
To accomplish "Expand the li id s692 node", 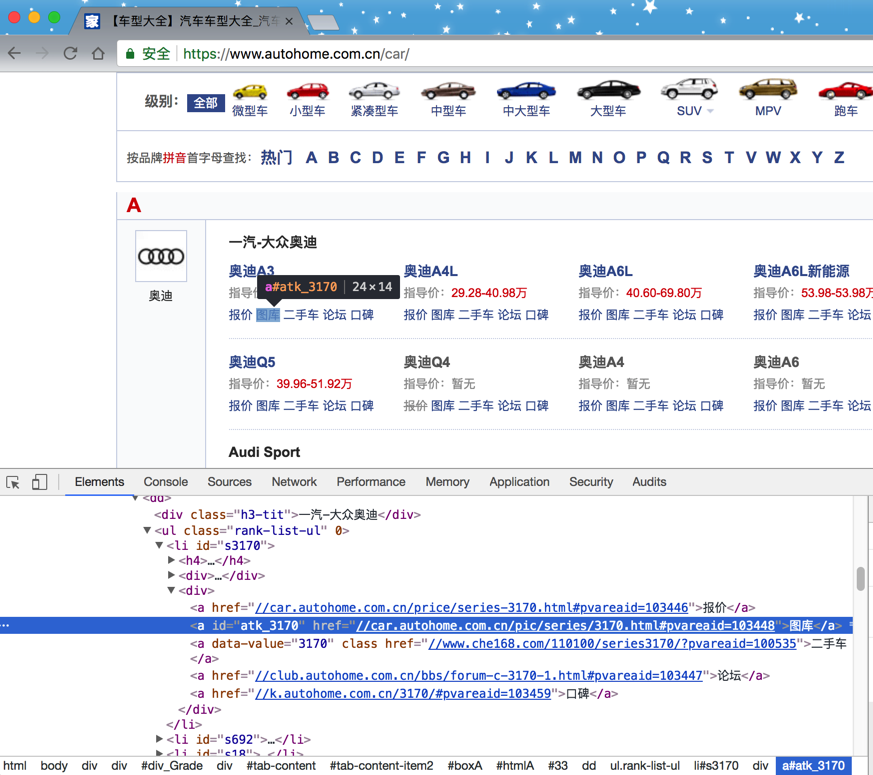I will [x=159, y=739].
